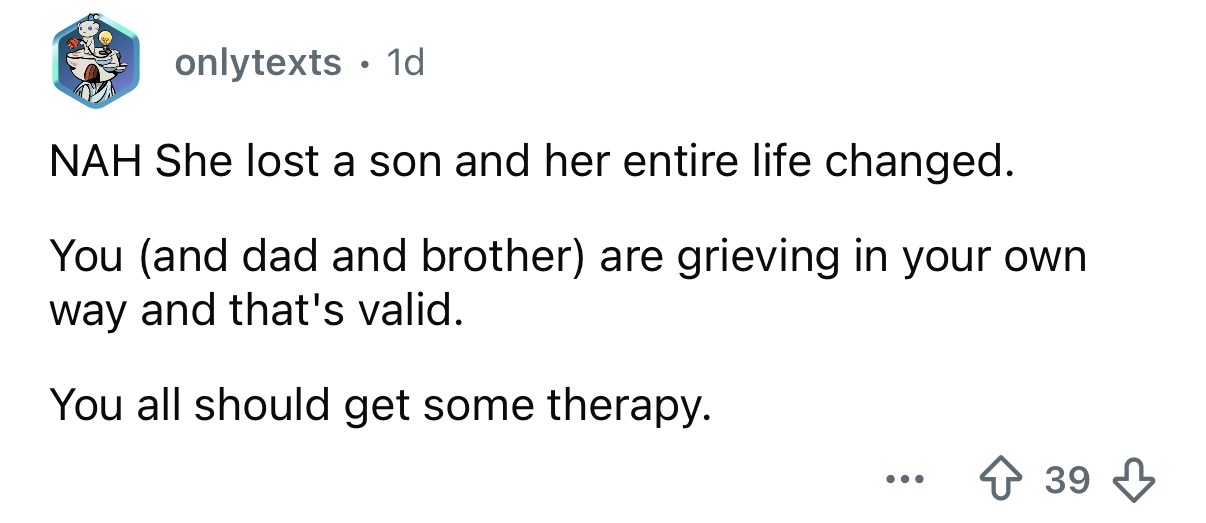Open the onlytexts user profile link
The height and width of the screenshot is (523, 1206).
point(257,63)
